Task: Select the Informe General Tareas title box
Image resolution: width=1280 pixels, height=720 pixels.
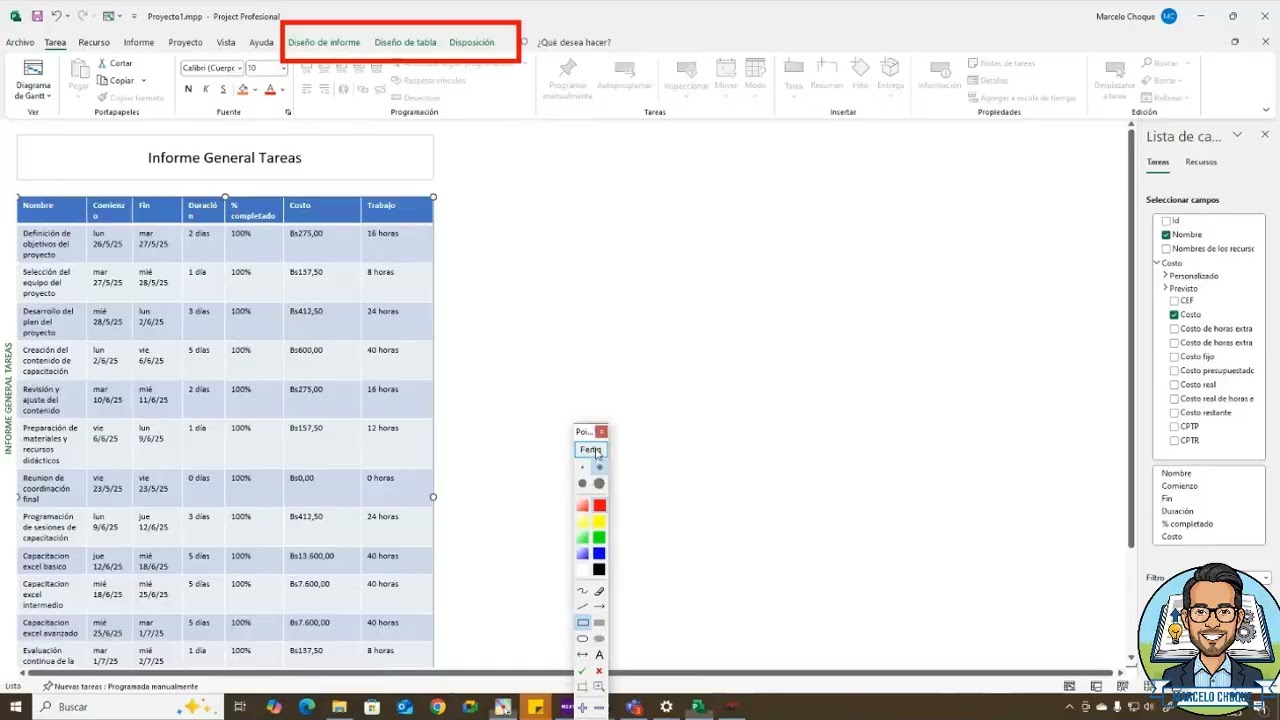Action: click(x=225, y=157)
